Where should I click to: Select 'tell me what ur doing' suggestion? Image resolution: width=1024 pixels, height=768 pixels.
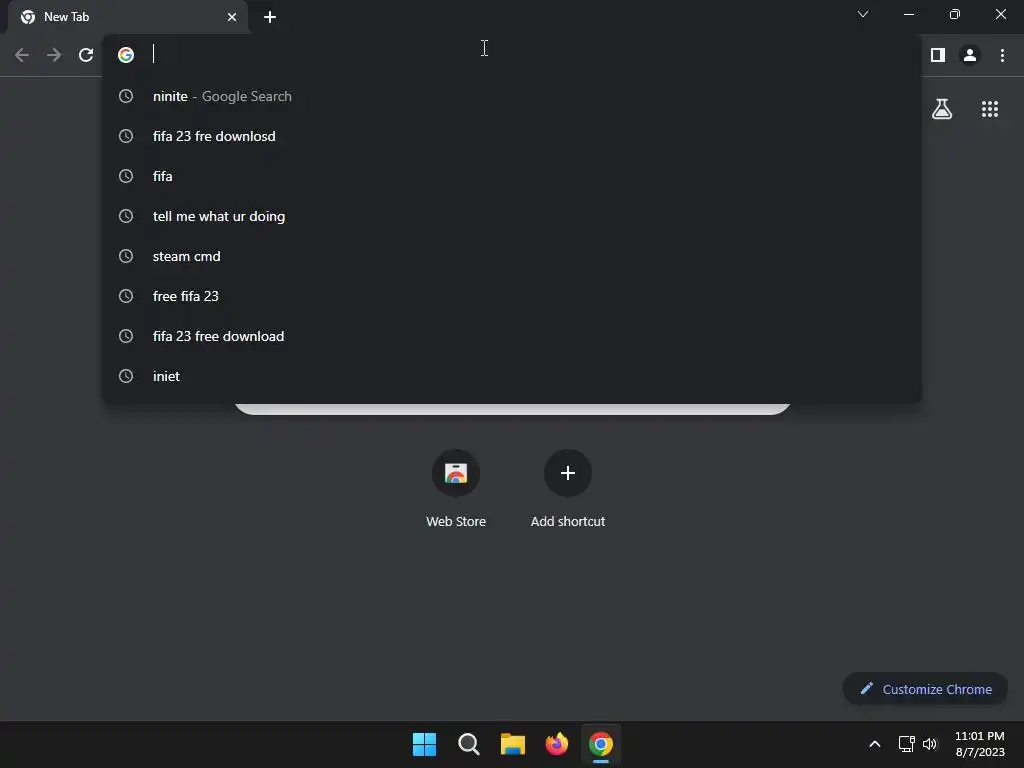[x=512, y=216]
